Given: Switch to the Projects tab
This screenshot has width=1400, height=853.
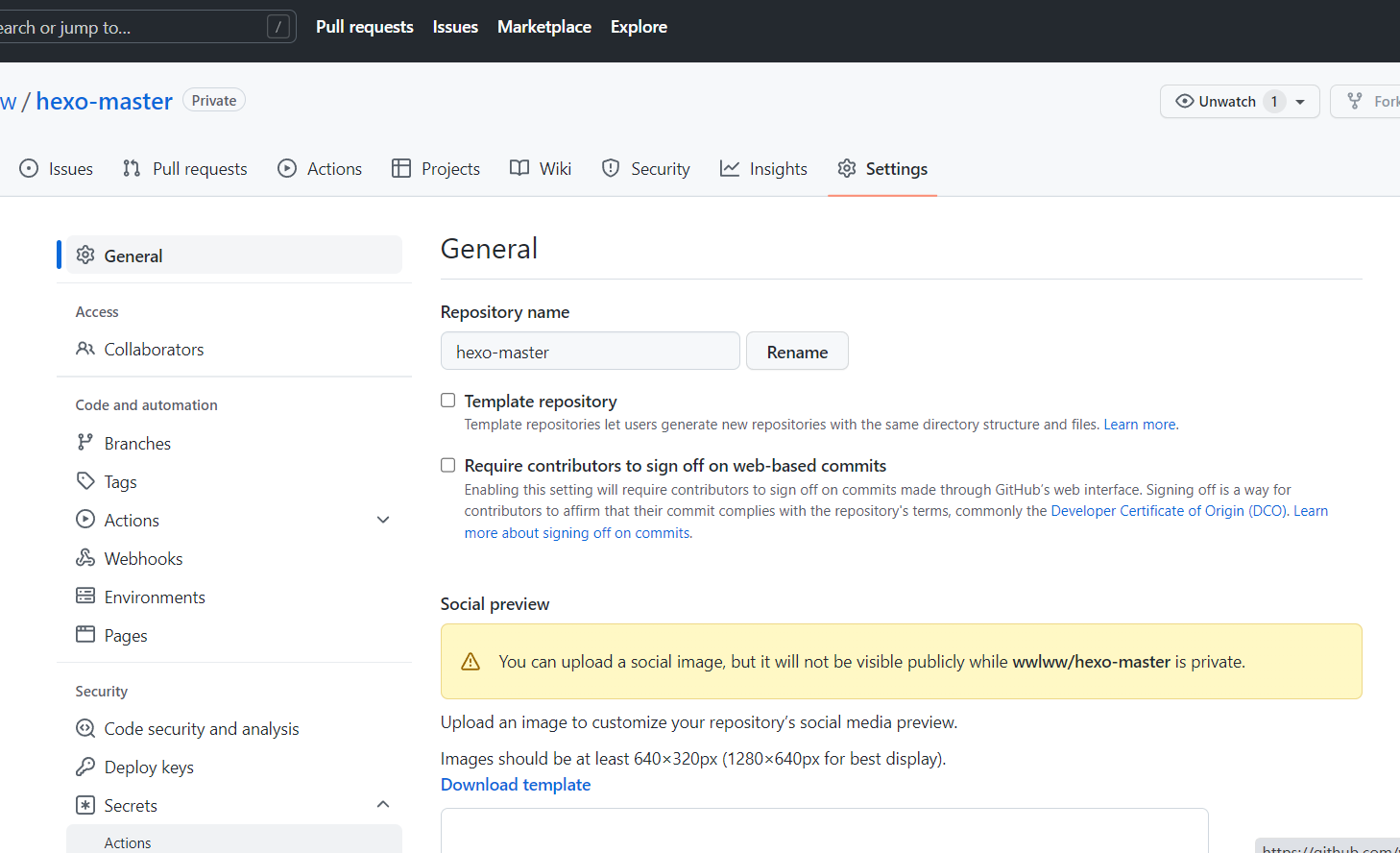Looking at the screenshot, I should (x=436, y=168).
